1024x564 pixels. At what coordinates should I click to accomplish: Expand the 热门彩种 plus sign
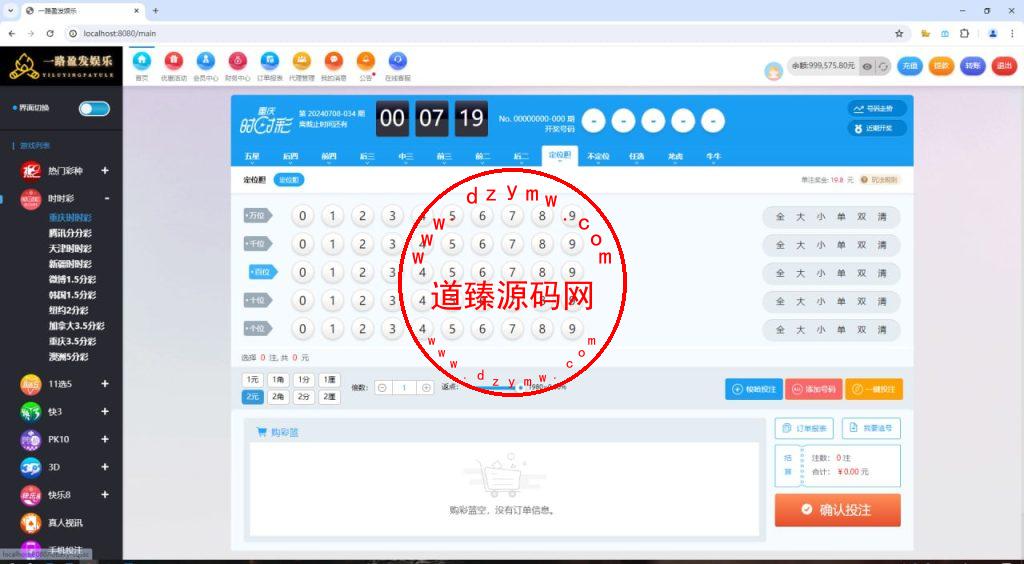click(104, 170)
